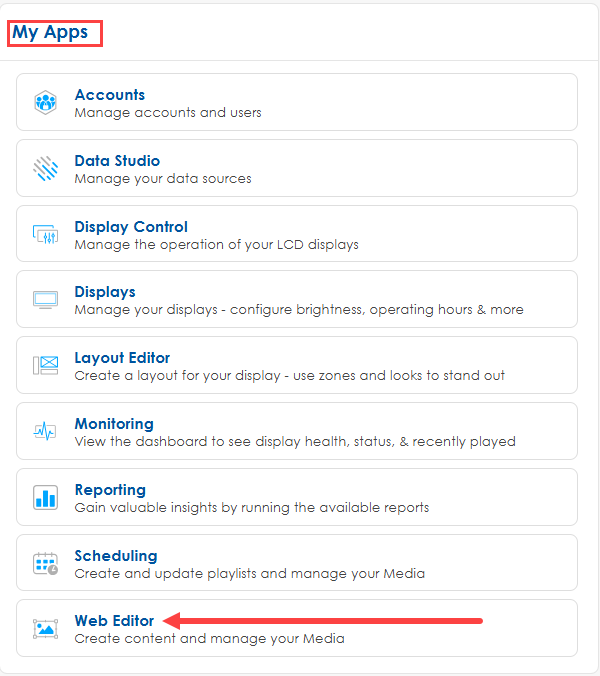Open the Monitoring title link

pyautogui.click(x=114, y=424)
